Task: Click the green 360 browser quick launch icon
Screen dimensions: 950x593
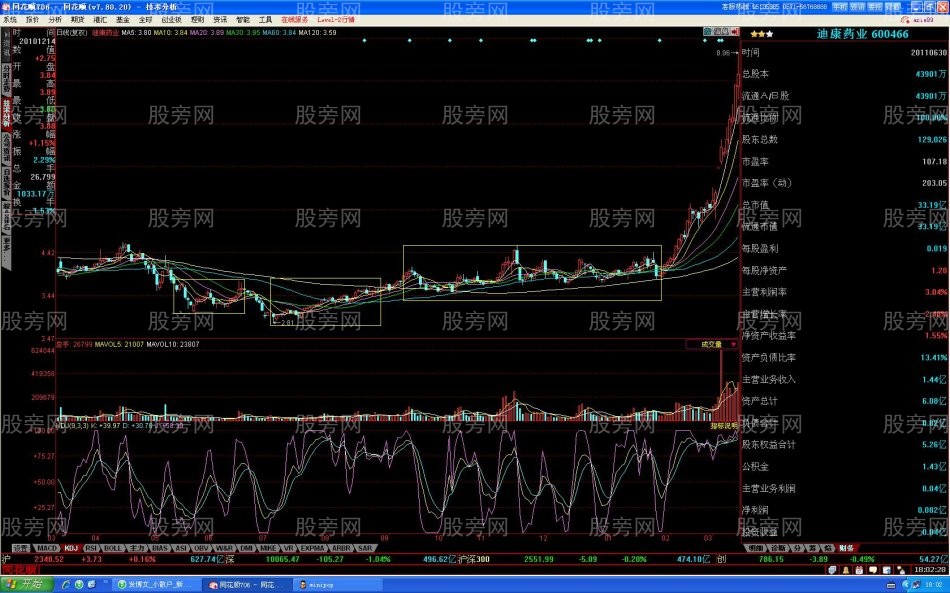Action: point(79,585)
